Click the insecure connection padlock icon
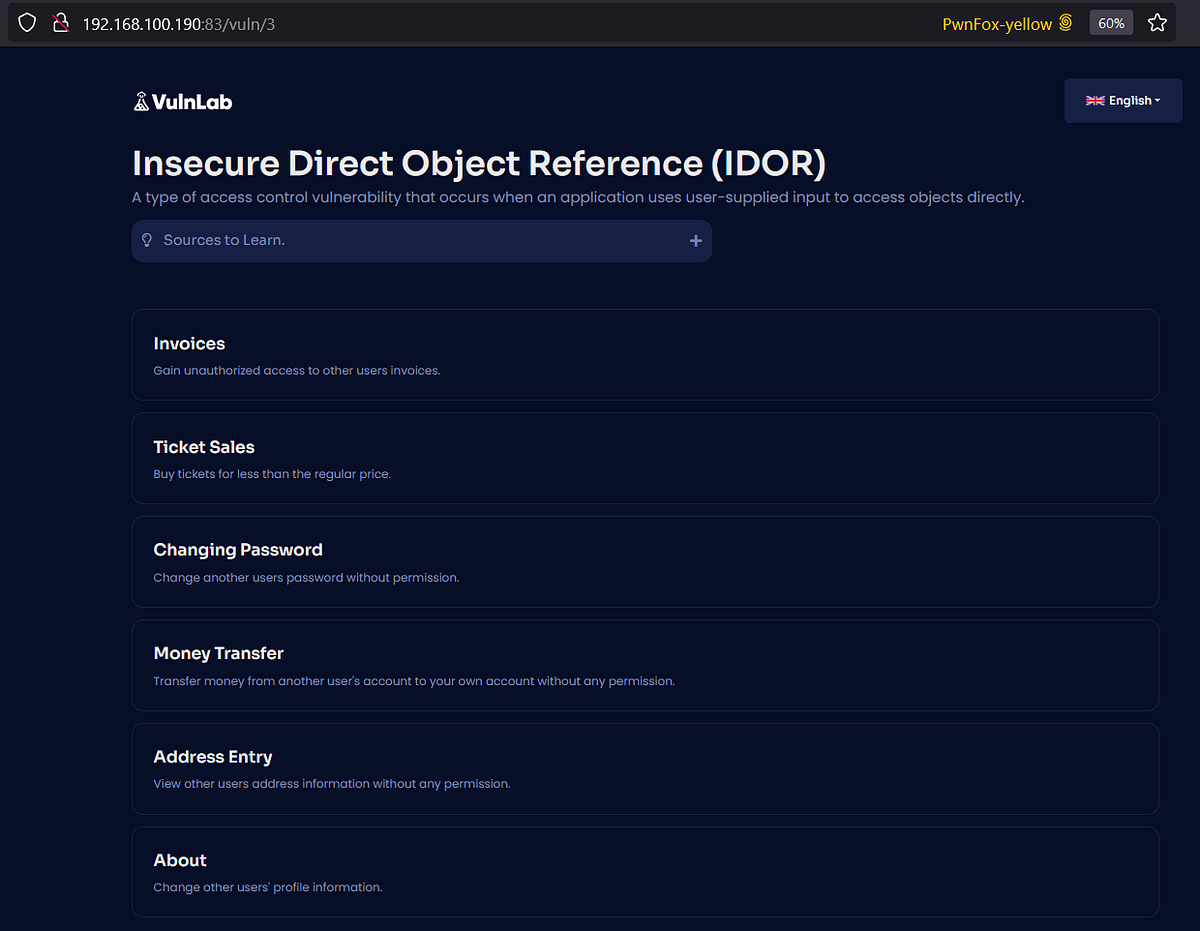 pyautogui.click(x=61, y=22)
